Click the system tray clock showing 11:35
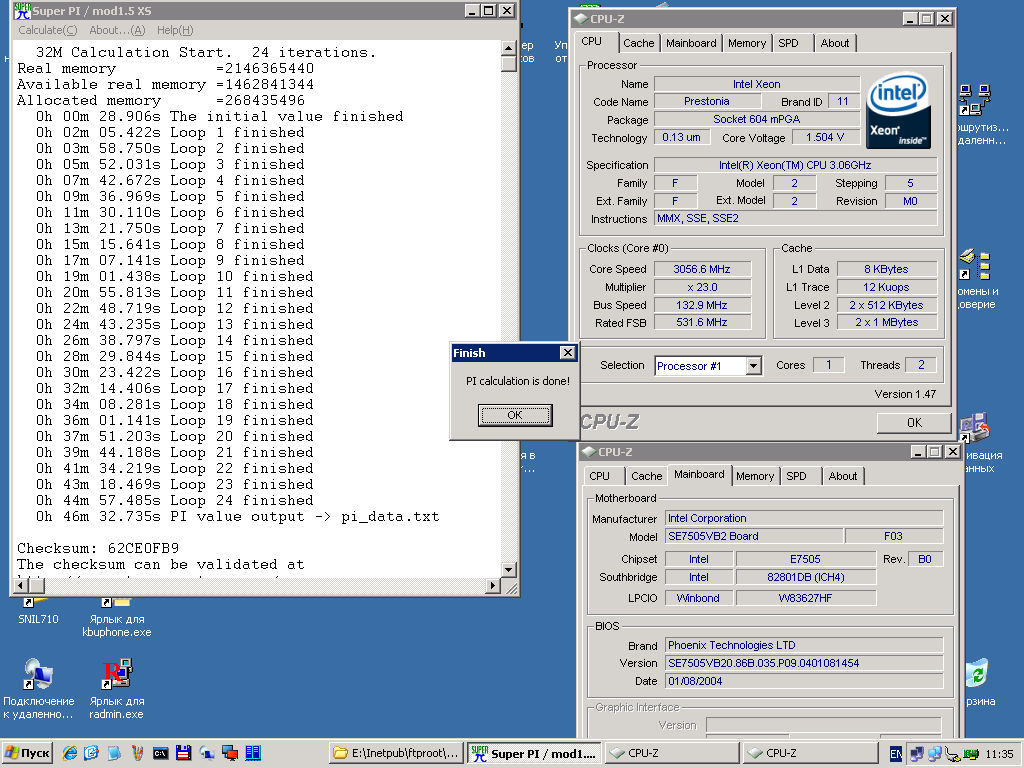1024x768 pixels. click(x=999, y=754)
